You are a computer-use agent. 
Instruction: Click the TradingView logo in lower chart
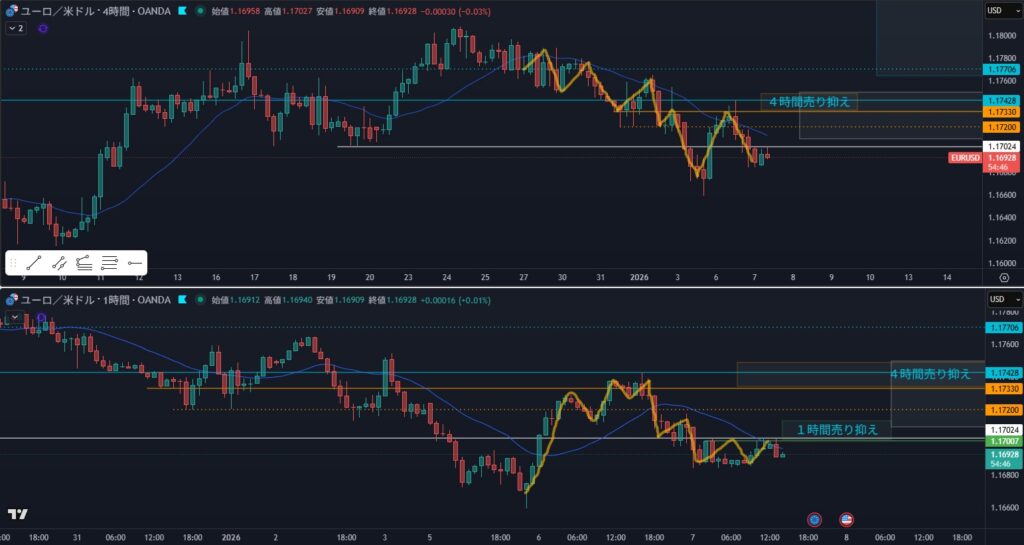[x=17, y=514]
